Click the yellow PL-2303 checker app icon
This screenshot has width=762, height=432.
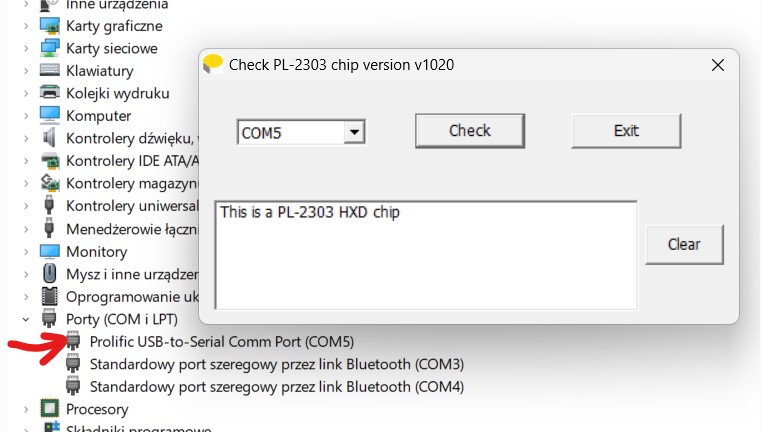(212, 64)
